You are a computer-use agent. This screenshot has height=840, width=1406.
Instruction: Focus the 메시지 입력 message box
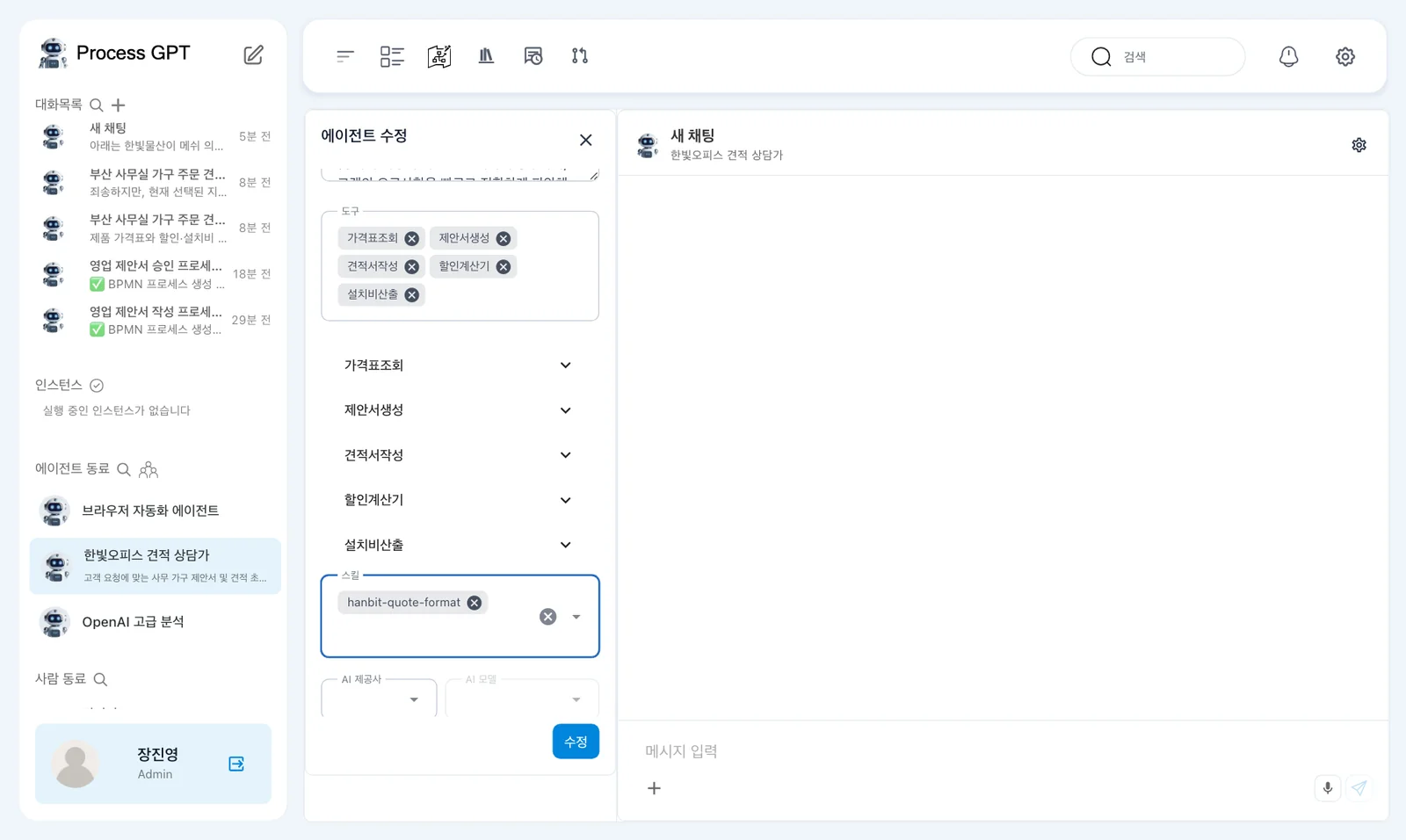click(x=1002, y=751)
